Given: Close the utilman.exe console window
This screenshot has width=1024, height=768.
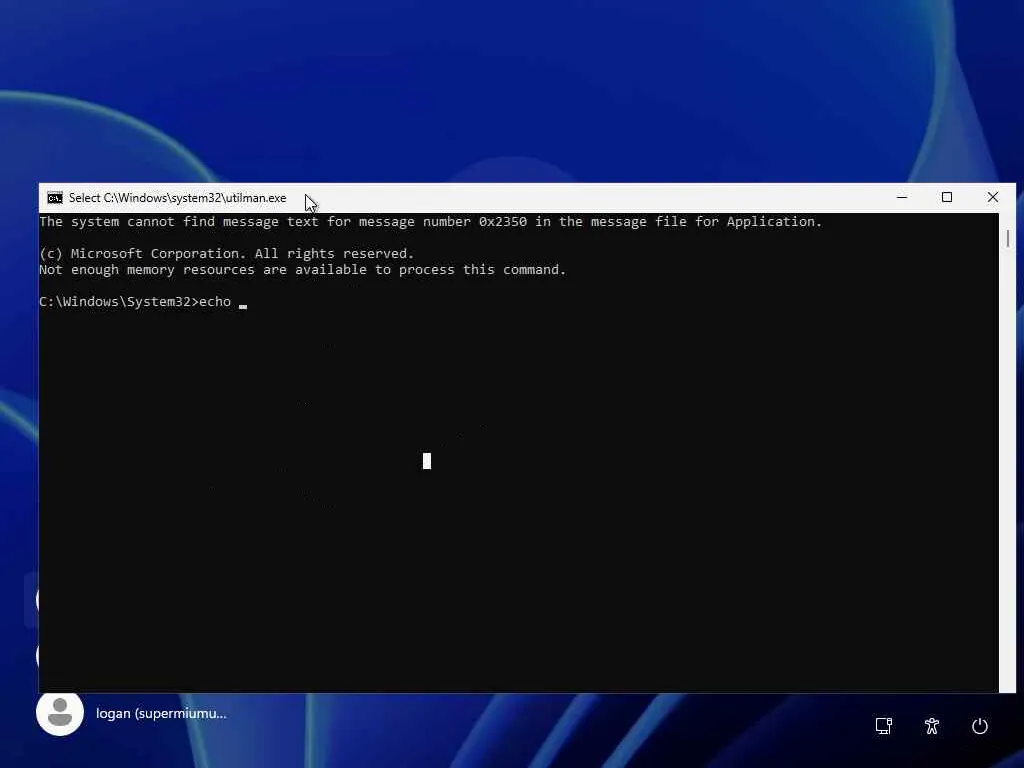Looking at the screenshot, I should (x=993, y=197).
